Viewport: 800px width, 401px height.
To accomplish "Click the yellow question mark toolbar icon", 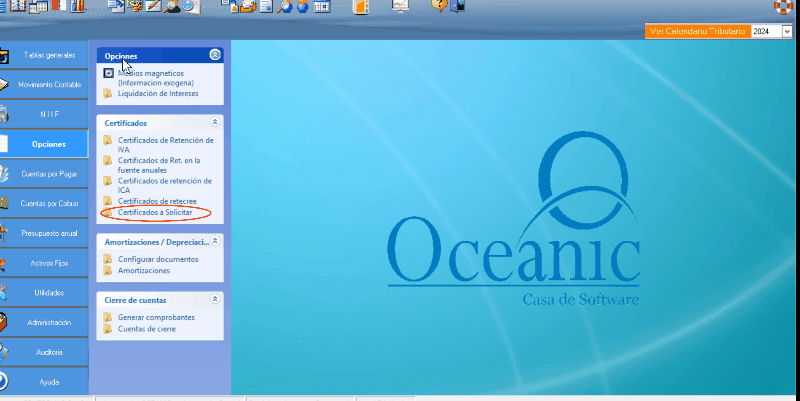I will [x=438, y=7].
